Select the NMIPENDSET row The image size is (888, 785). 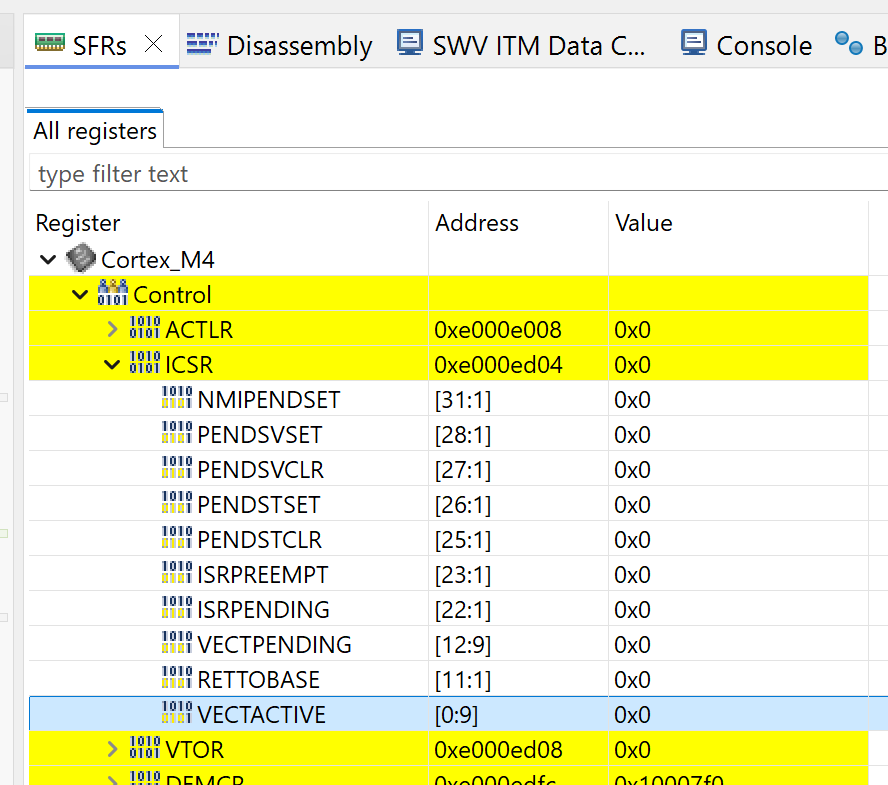[449, 400]
